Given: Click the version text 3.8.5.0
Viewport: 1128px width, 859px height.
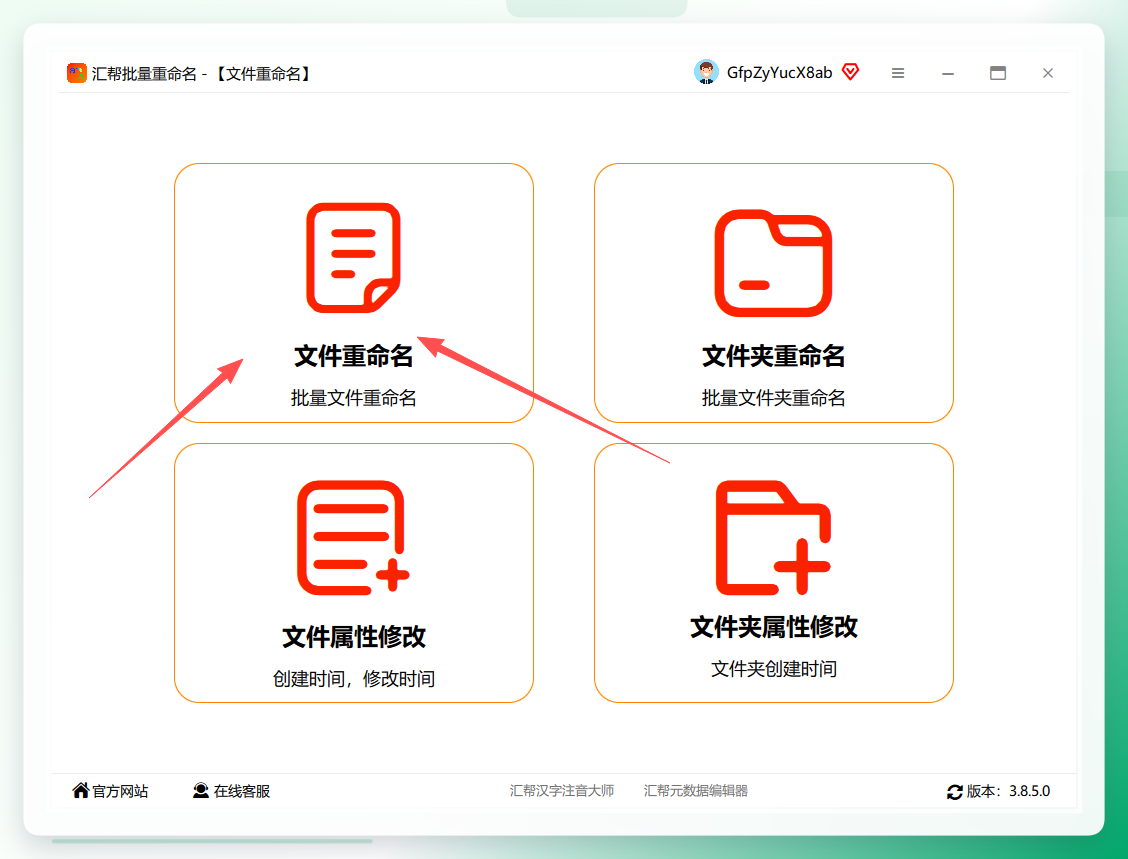Looking at the screenshot, I should [x=1029, y=791].
